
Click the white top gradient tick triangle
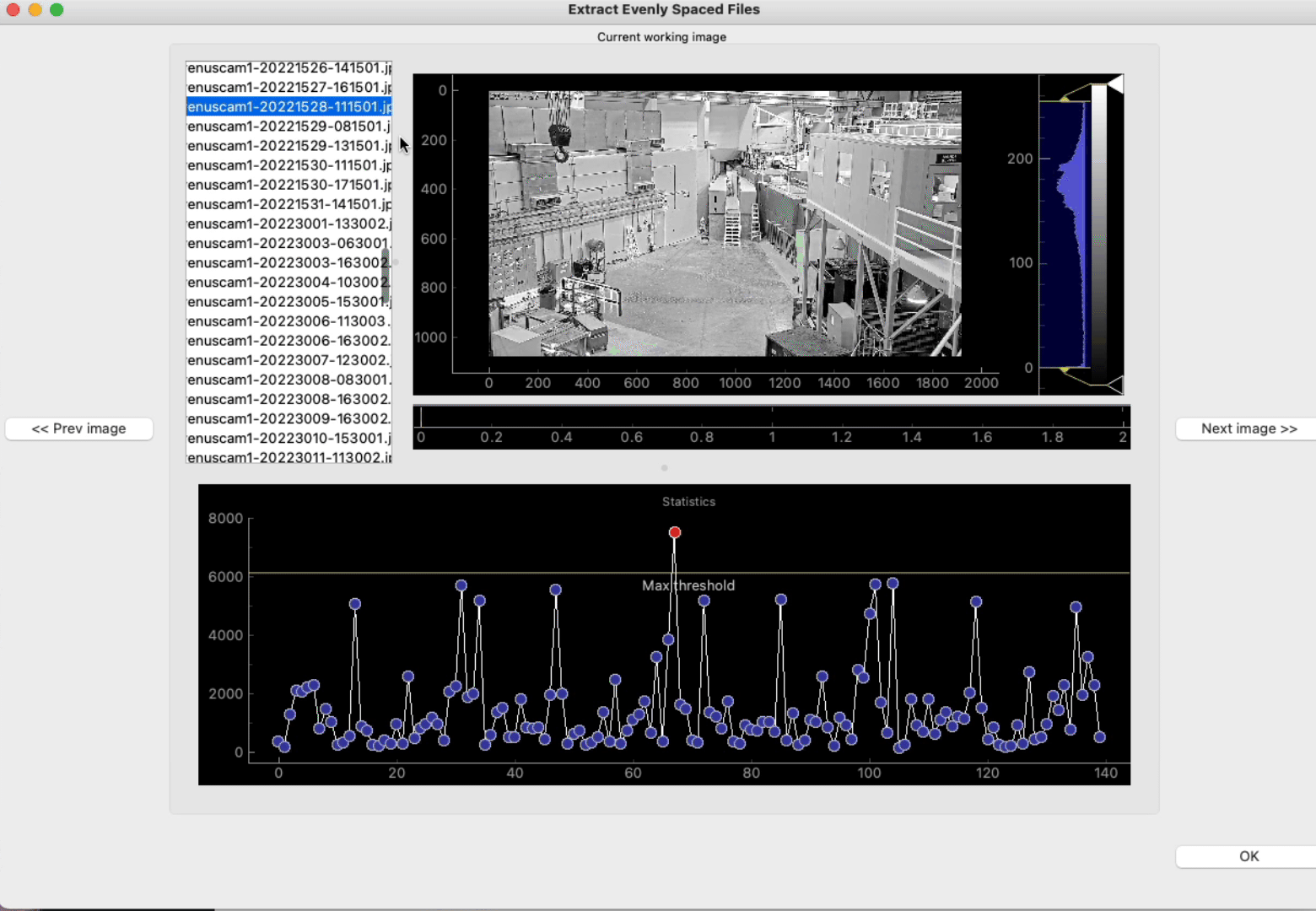[x=1115, y=84]
